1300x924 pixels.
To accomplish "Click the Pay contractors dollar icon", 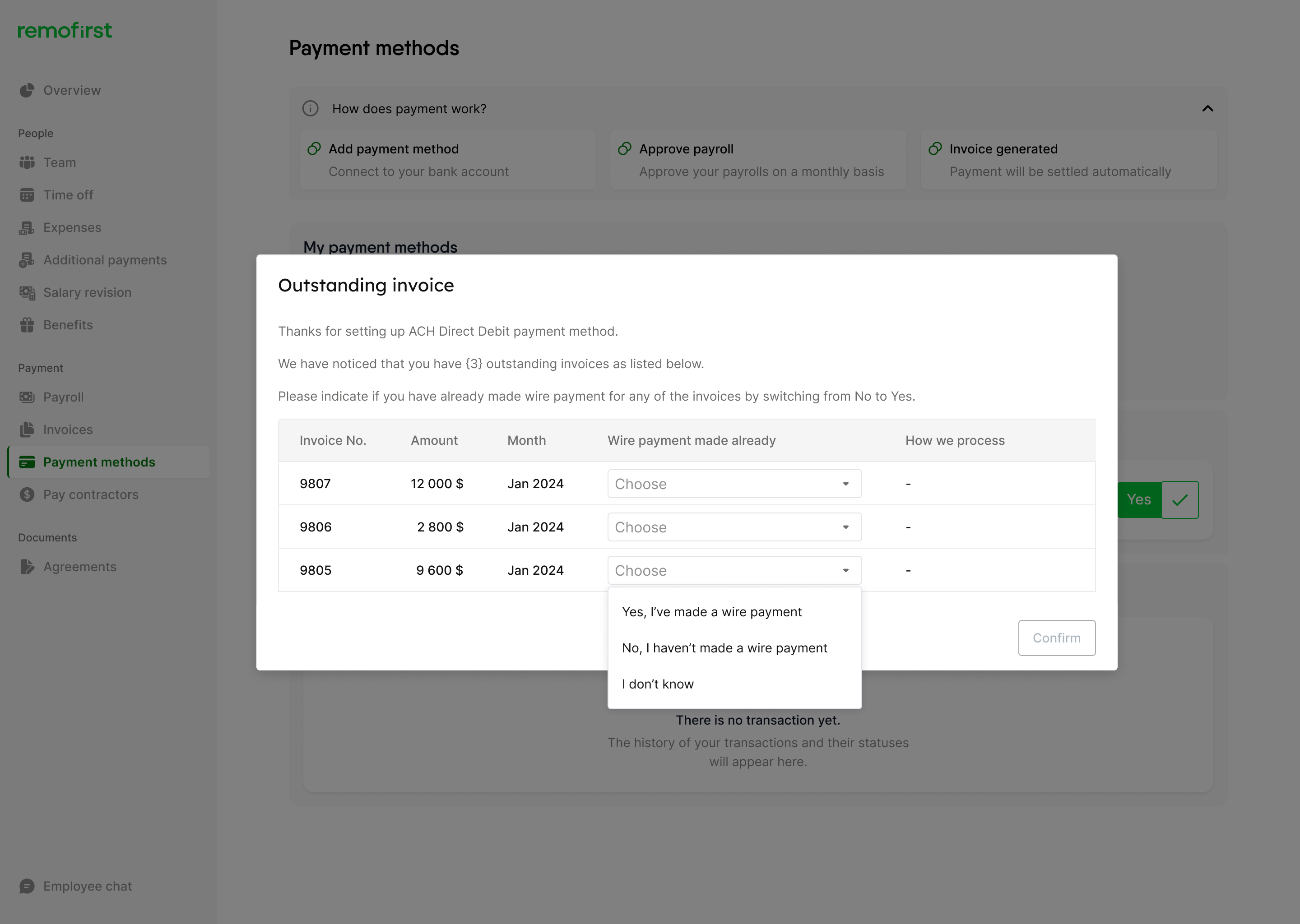I will (27, 494).
